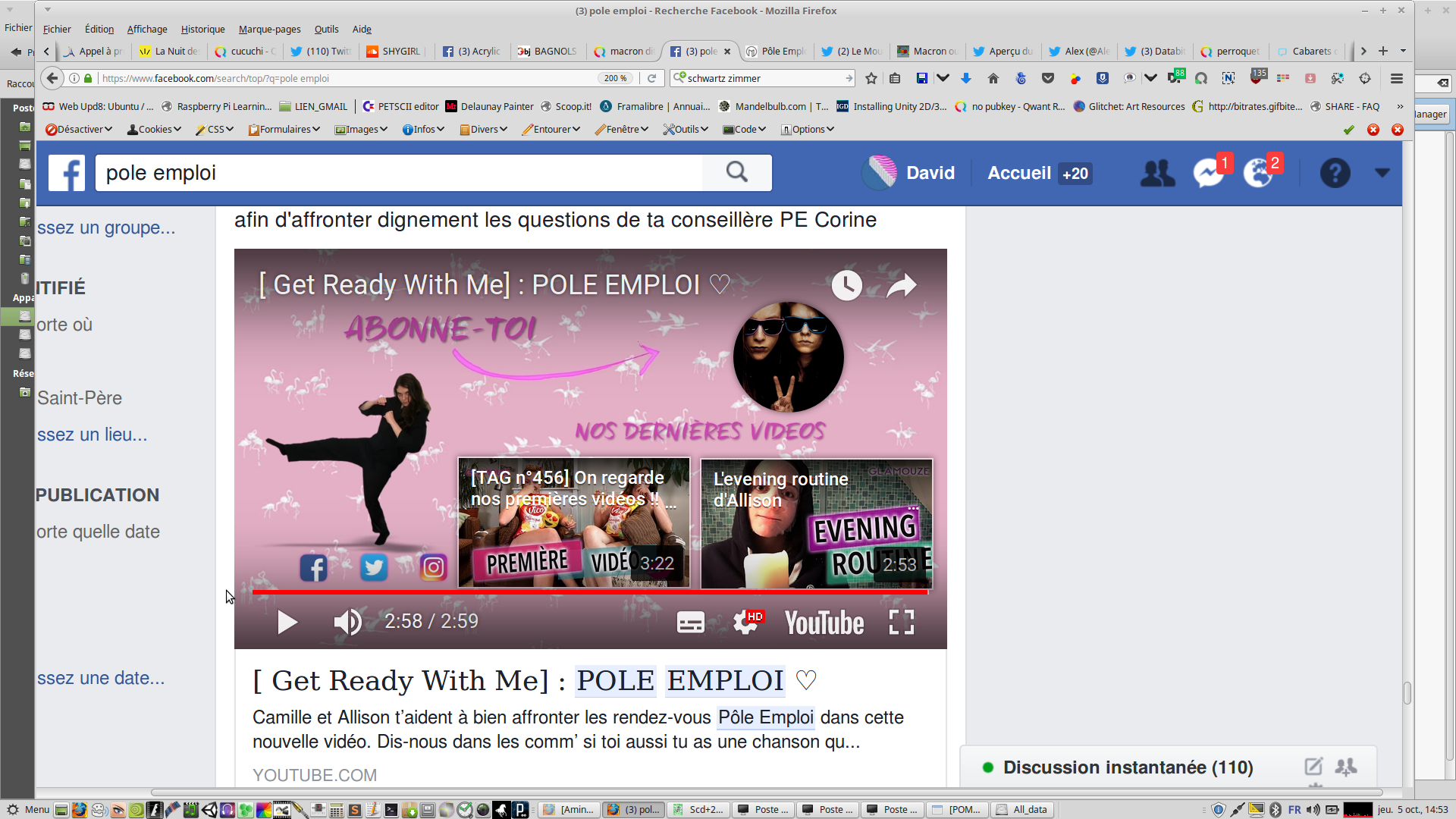Open friend requests icon

tap(1157, 173)
